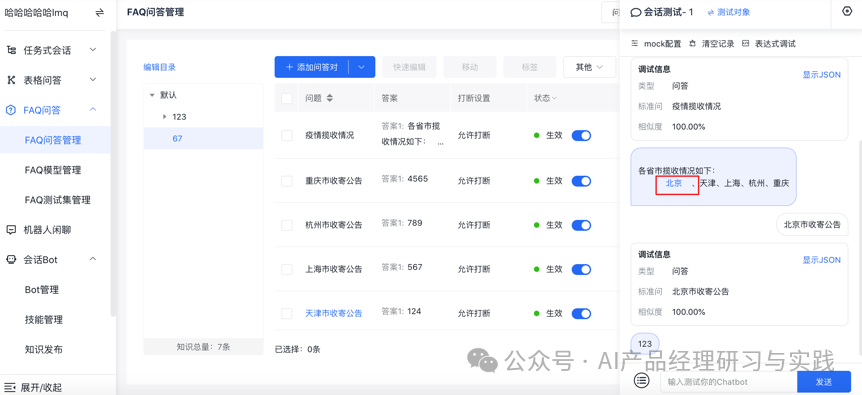Click the 编辑目录 link
This screenshot has height=395, width=862.
click(x=159, y=67)
